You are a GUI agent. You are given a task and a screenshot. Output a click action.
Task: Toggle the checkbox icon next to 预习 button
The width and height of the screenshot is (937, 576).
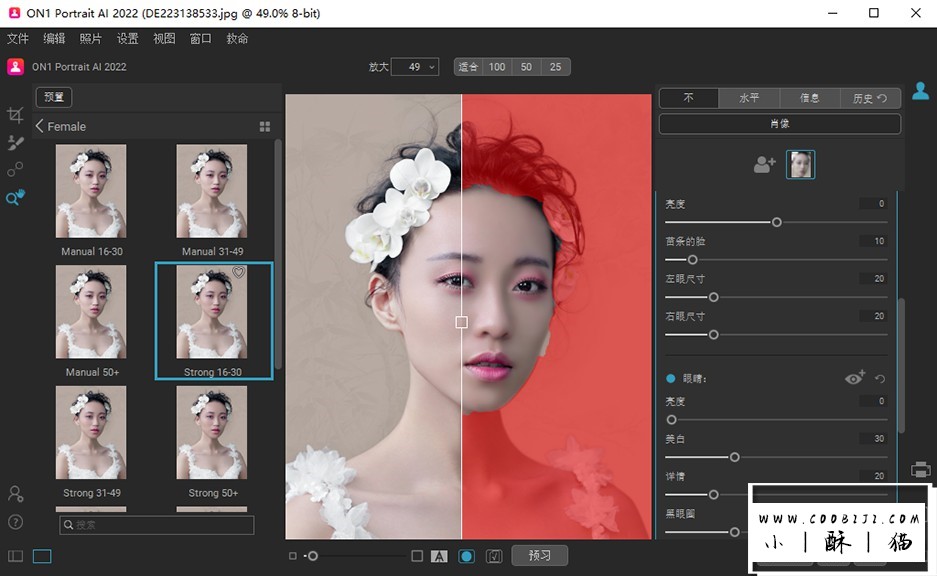(494, 555)
